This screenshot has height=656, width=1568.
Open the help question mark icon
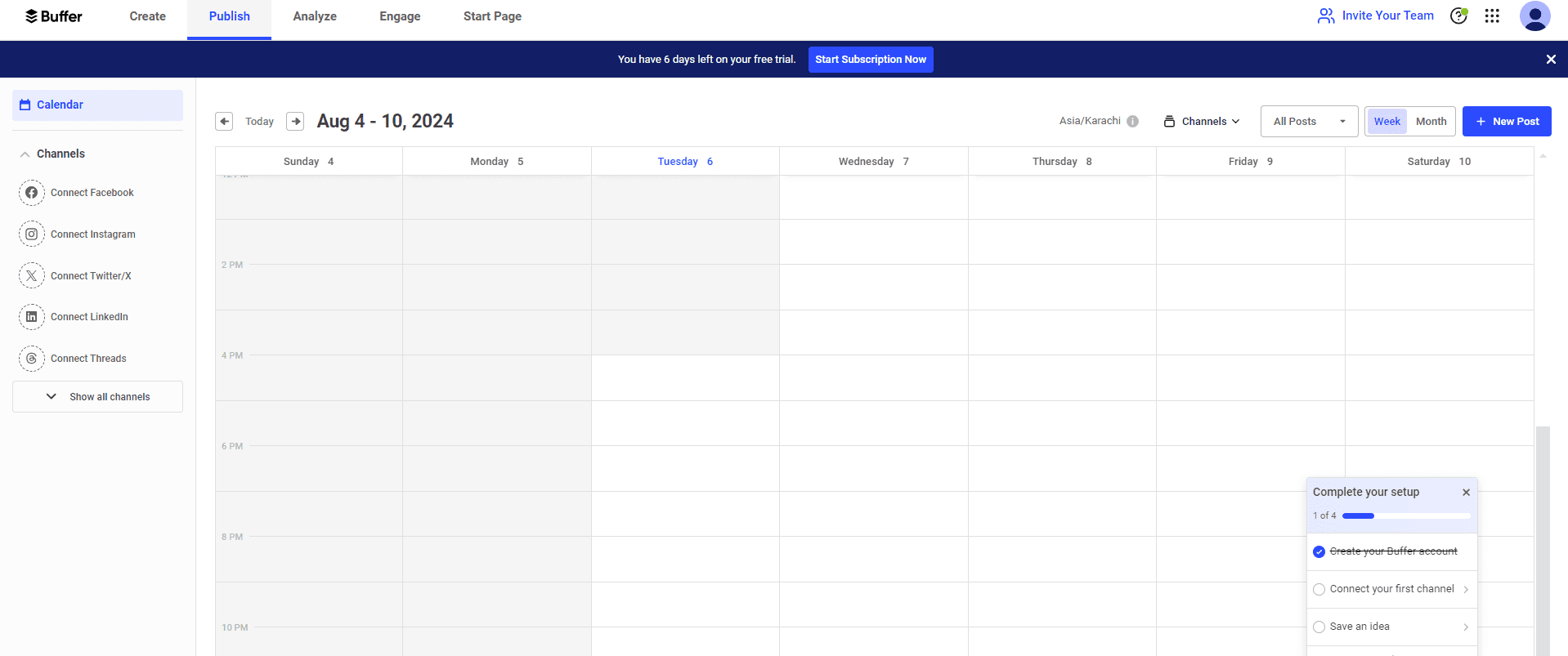(1458, 16)
